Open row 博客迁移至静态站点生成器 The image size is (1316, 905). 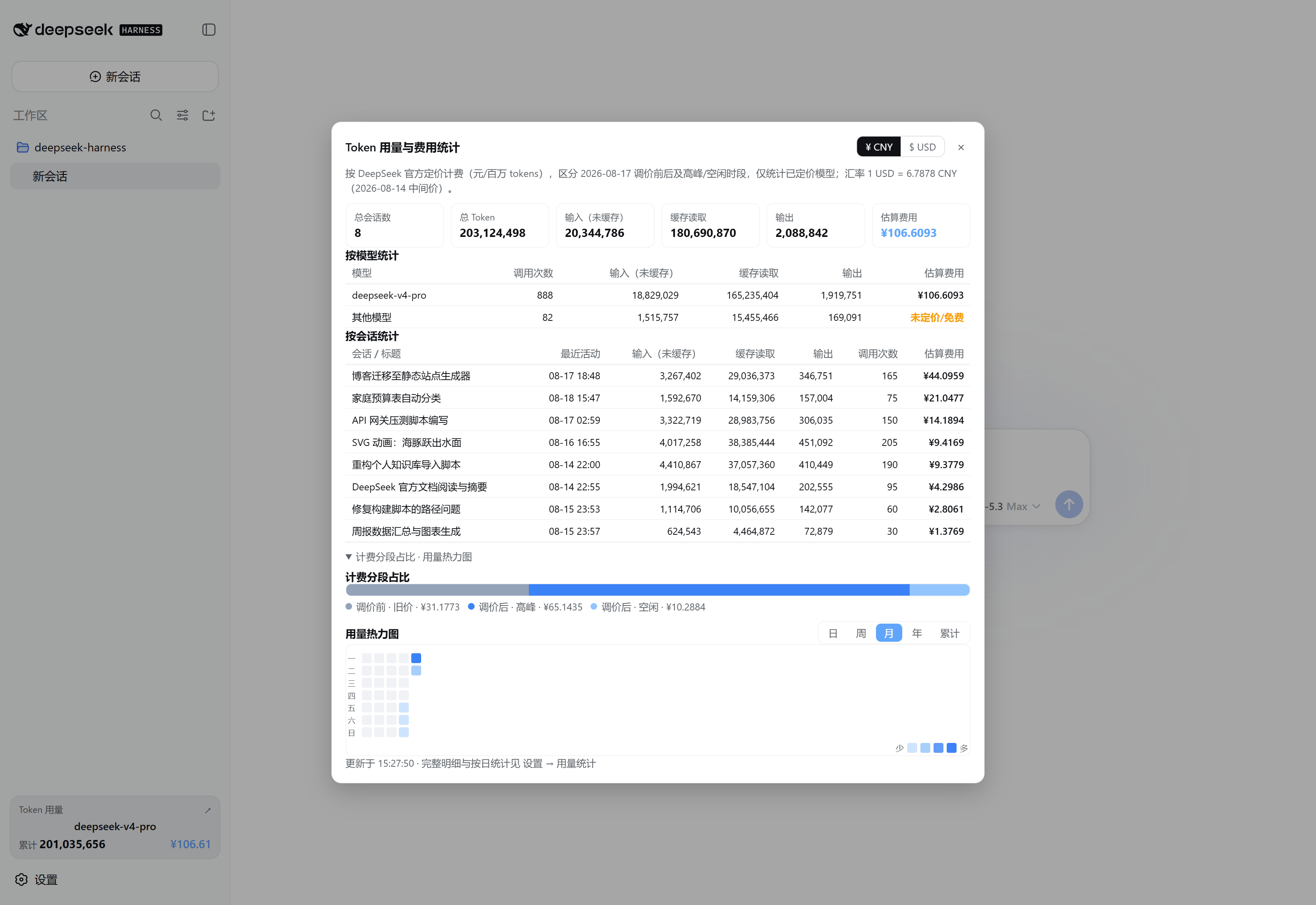(658, 376)
